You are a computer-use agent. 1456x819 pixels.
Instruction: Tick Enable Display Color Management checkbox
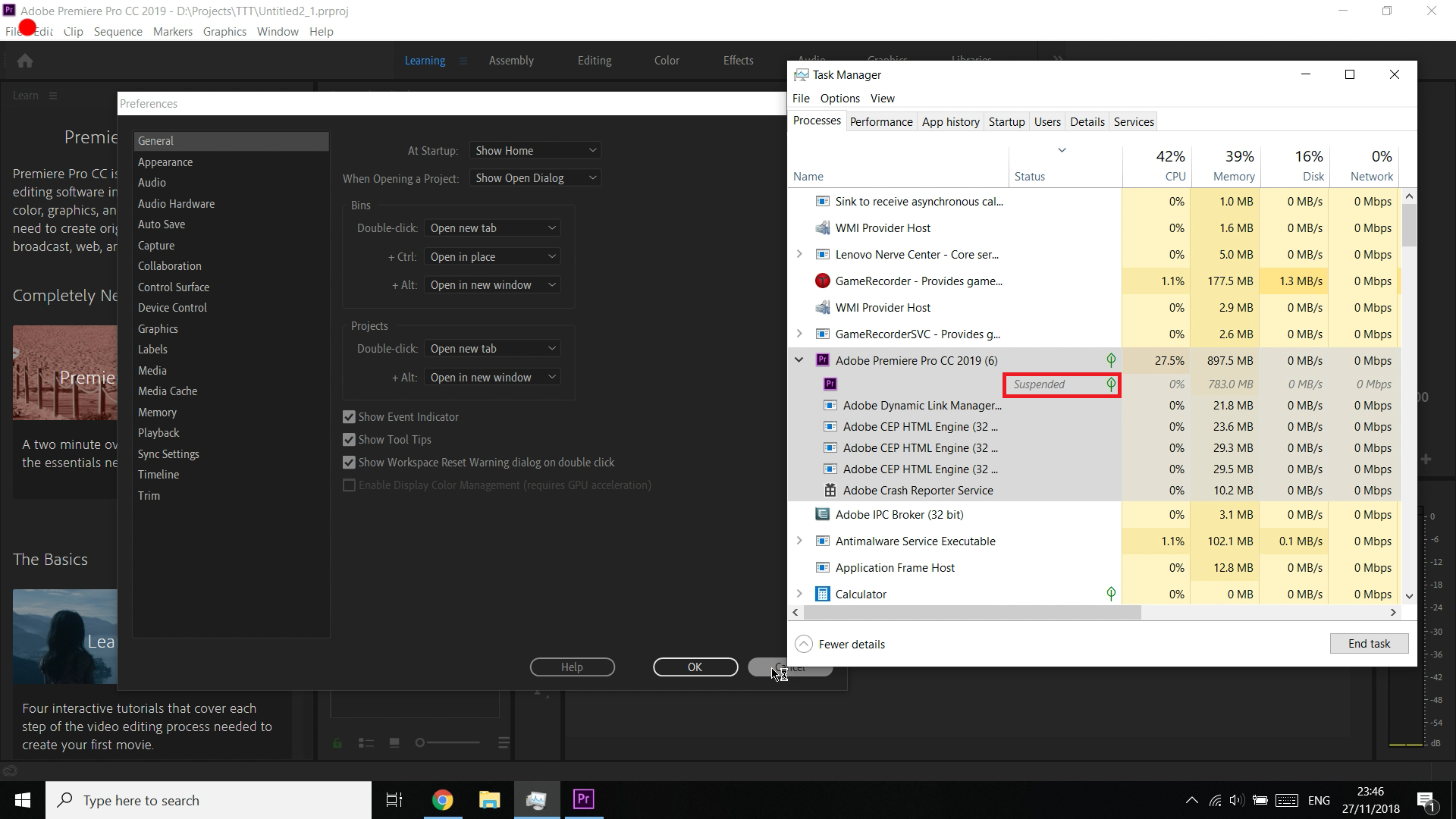(349, 485)
